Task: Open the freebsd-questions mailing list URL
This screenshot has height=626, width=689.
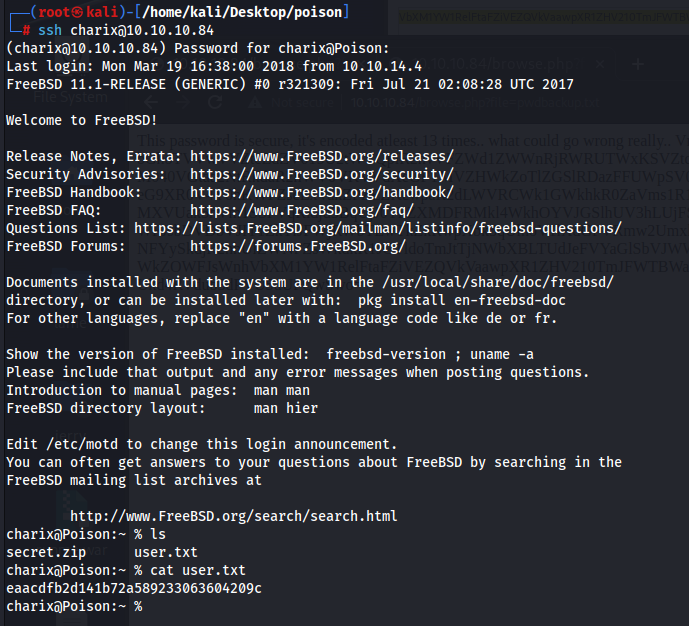Action: point(378,228)
